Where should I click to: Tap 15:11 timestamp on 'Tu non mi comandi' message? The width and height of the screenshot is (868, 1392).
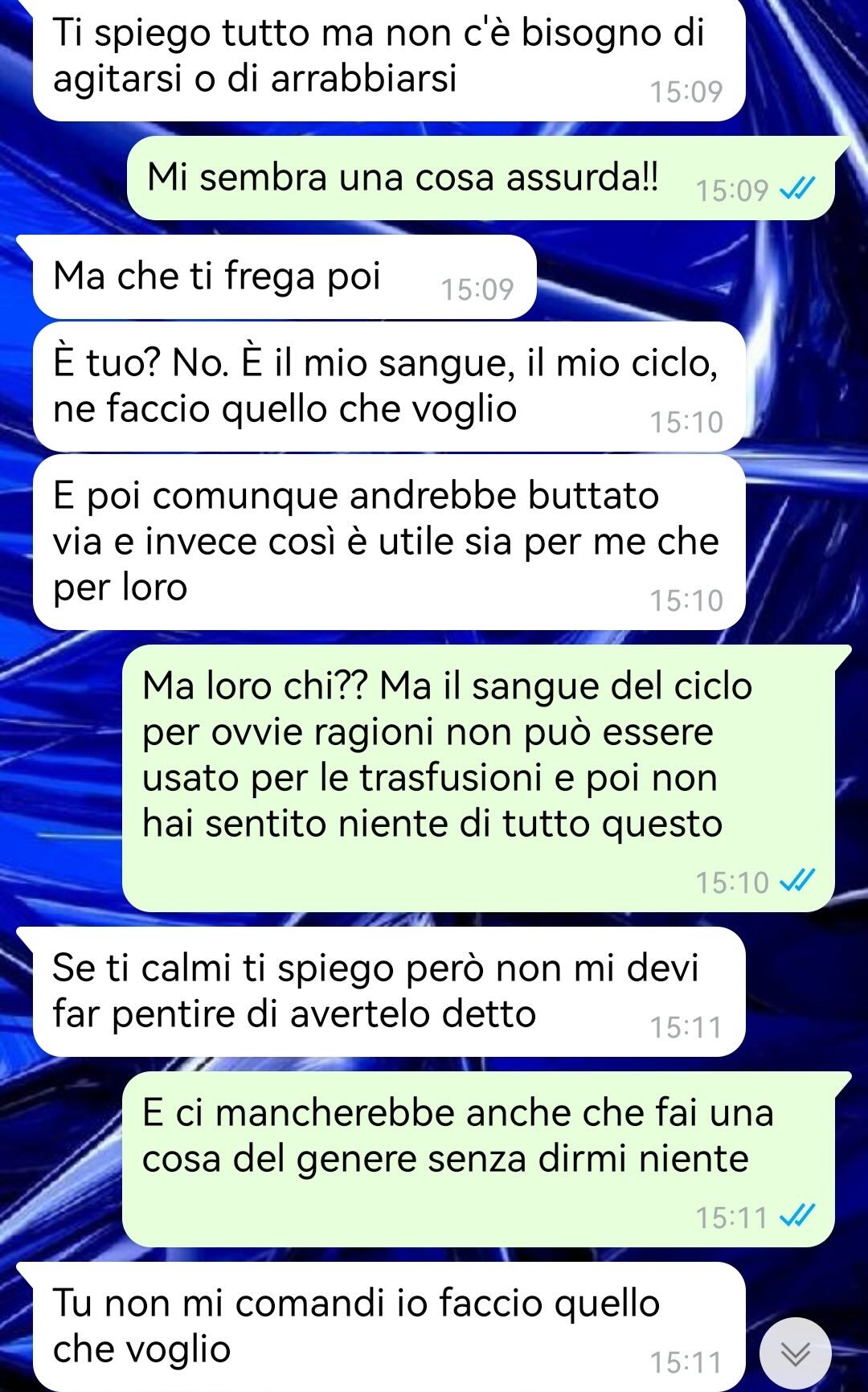pyautogui.click(x=686, y=1362)
